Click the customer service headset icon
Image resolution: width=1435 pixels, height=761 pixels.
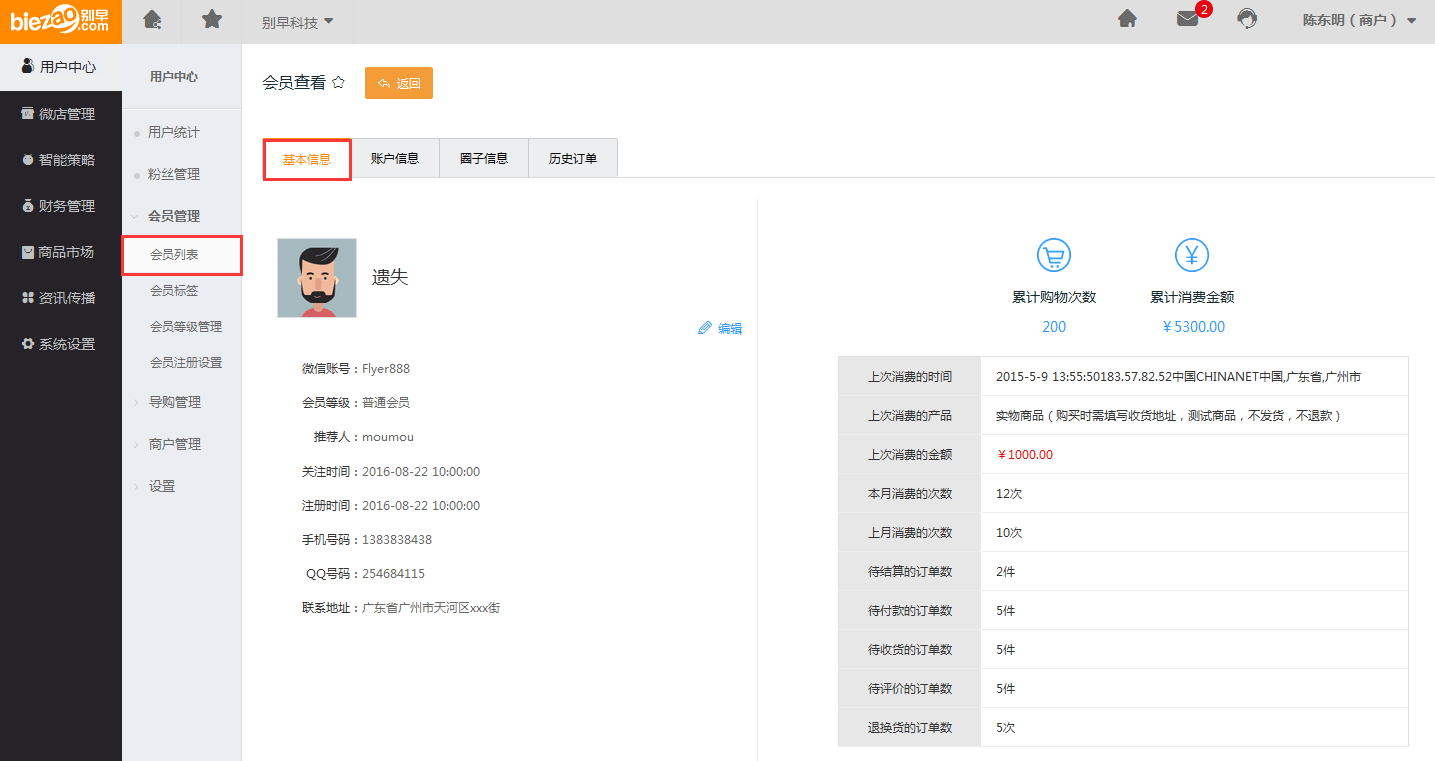(1247, 20)
